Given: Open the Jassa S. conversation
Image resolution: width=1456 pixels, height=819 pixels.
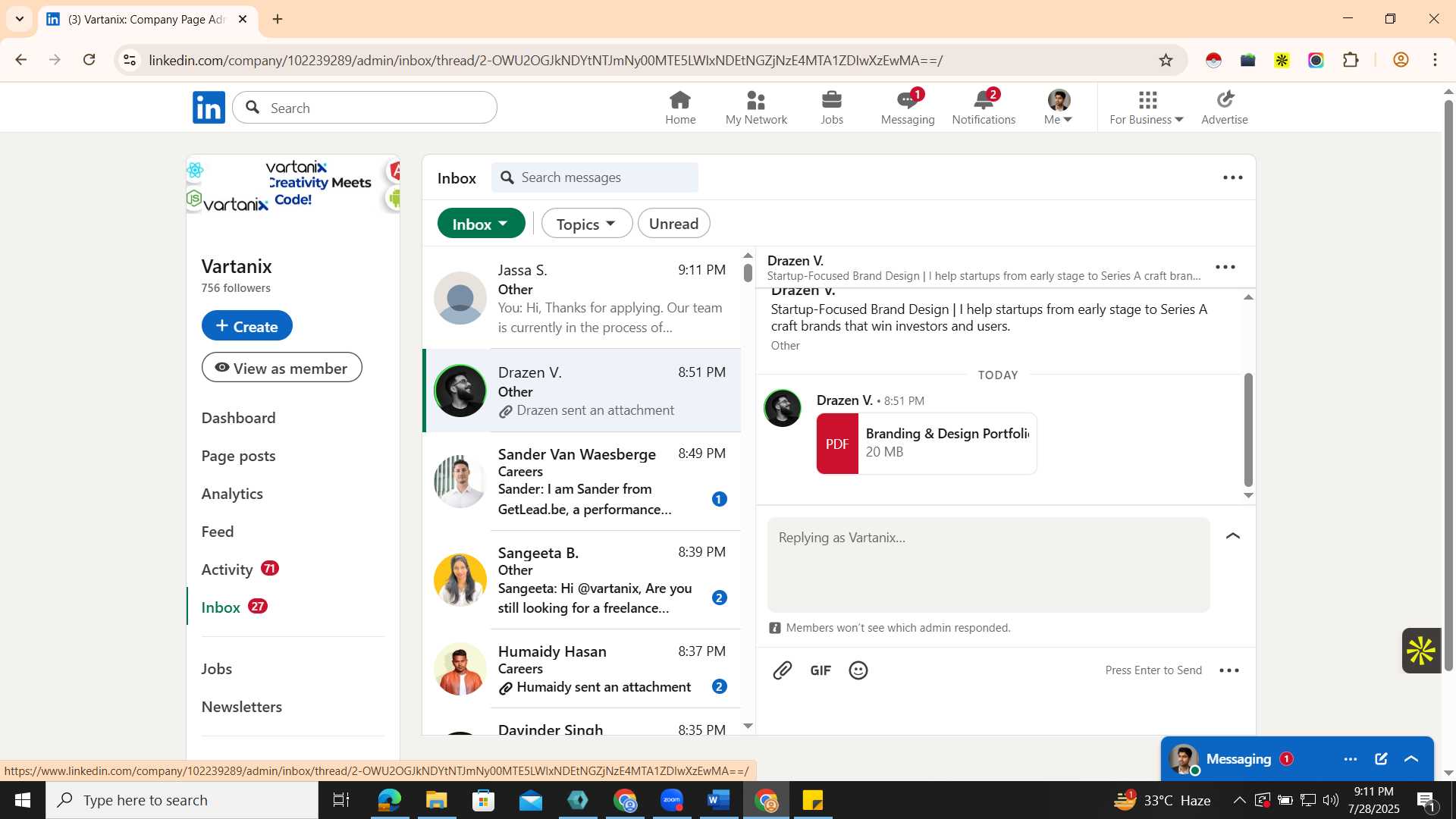Looking at the screenshot, I should [582, 298].
